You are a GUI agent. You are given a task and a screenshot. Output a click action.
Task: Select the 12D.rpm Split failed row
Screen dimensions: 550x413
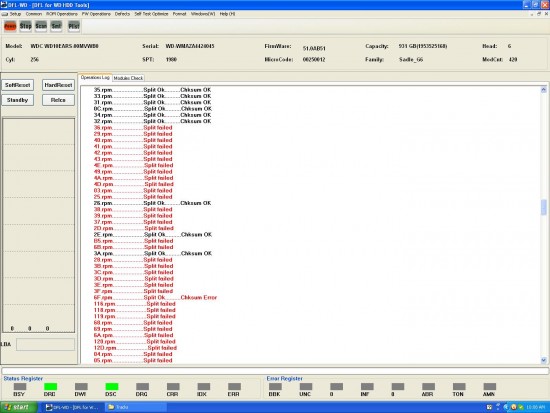(135, 348)
